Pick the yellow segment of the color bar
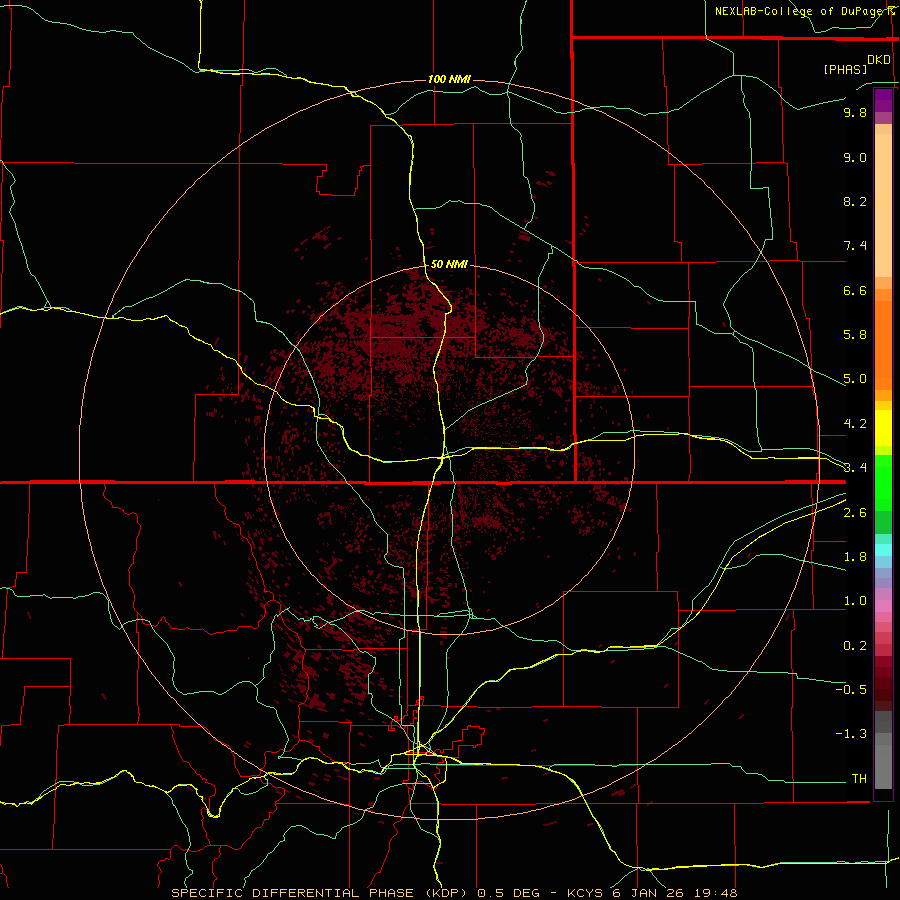 click(x=883, y=428)
